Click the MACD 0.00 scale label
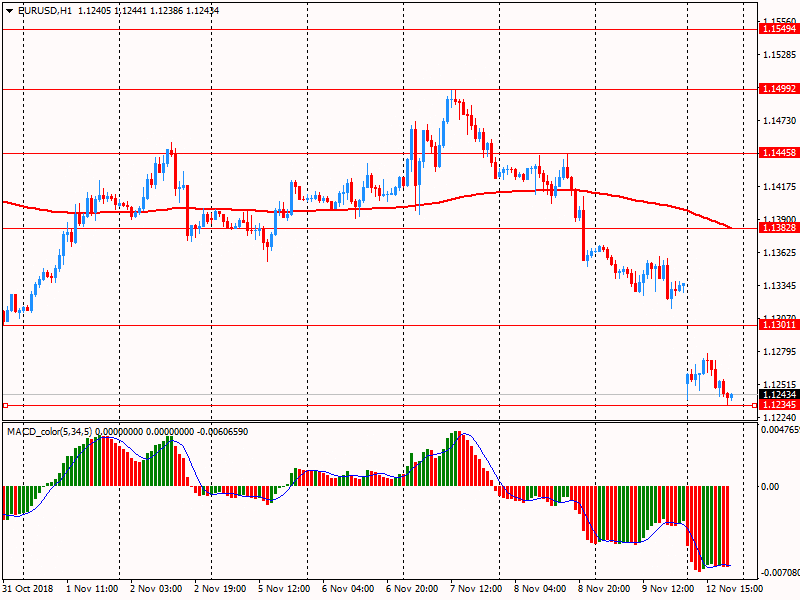This screenshot has height=600, width=800. click(x=770, y=487)
